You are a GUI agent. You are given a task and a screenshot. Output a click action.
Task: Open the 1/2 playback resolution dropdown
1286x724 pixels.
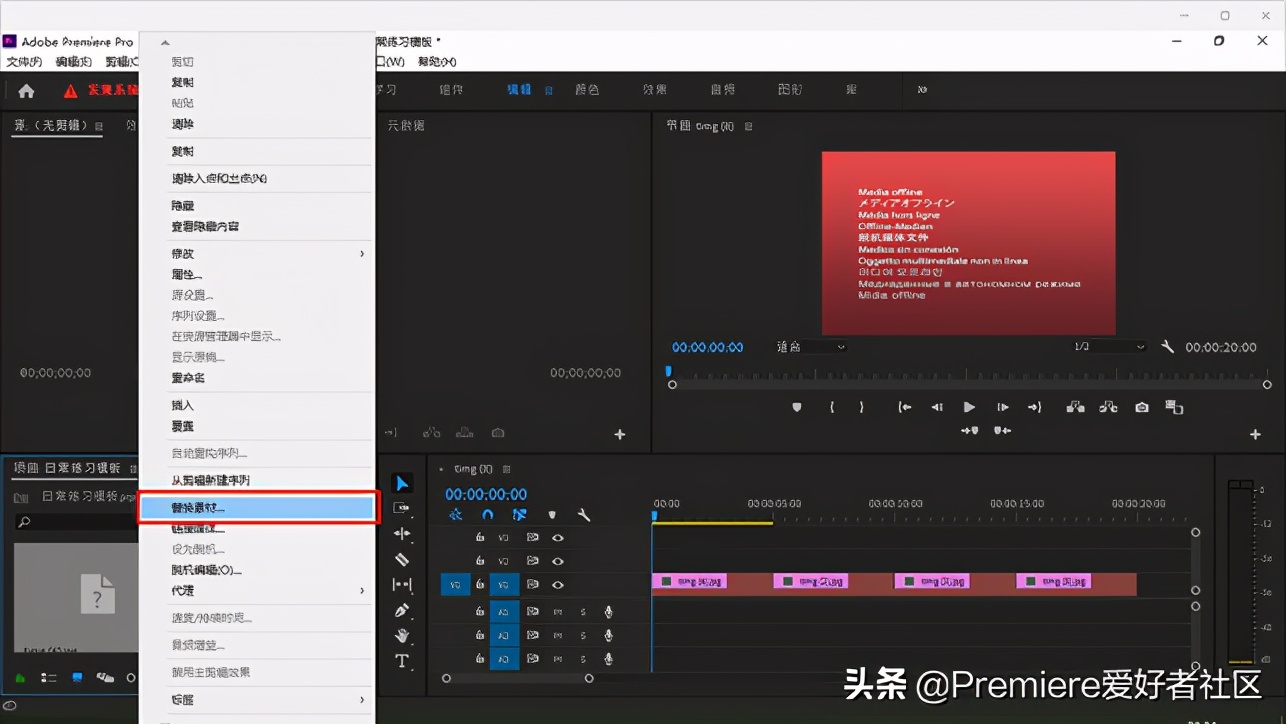point(1110,347)
